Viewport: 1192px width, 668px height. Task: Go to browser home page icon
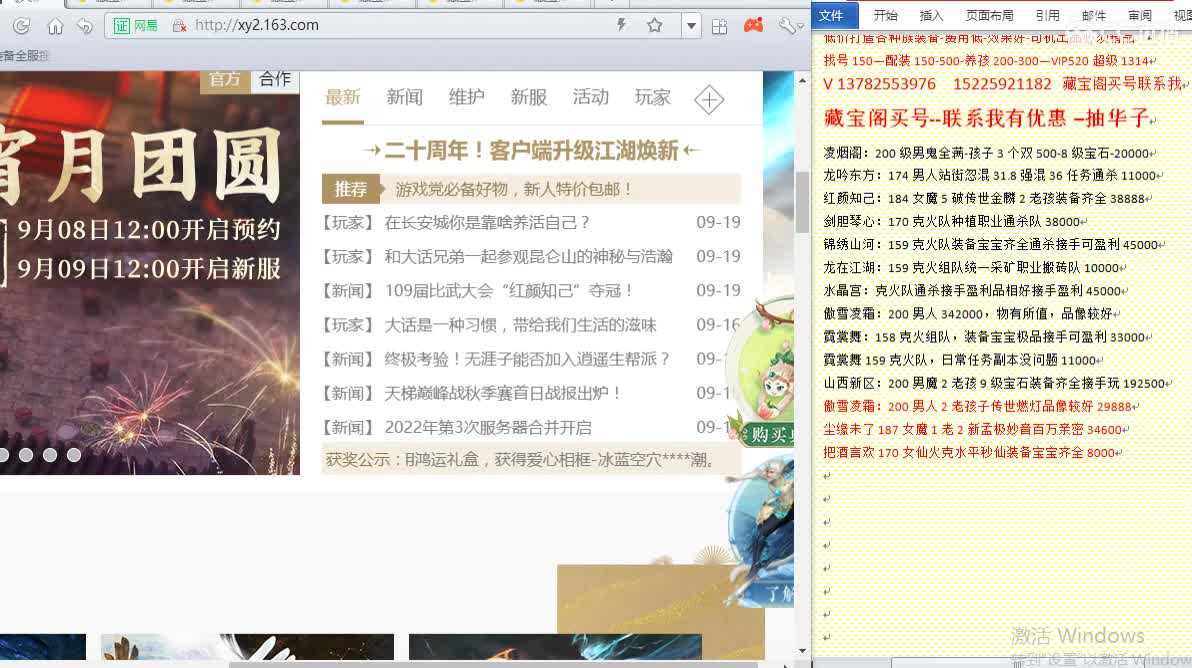[x=55, y=26]
